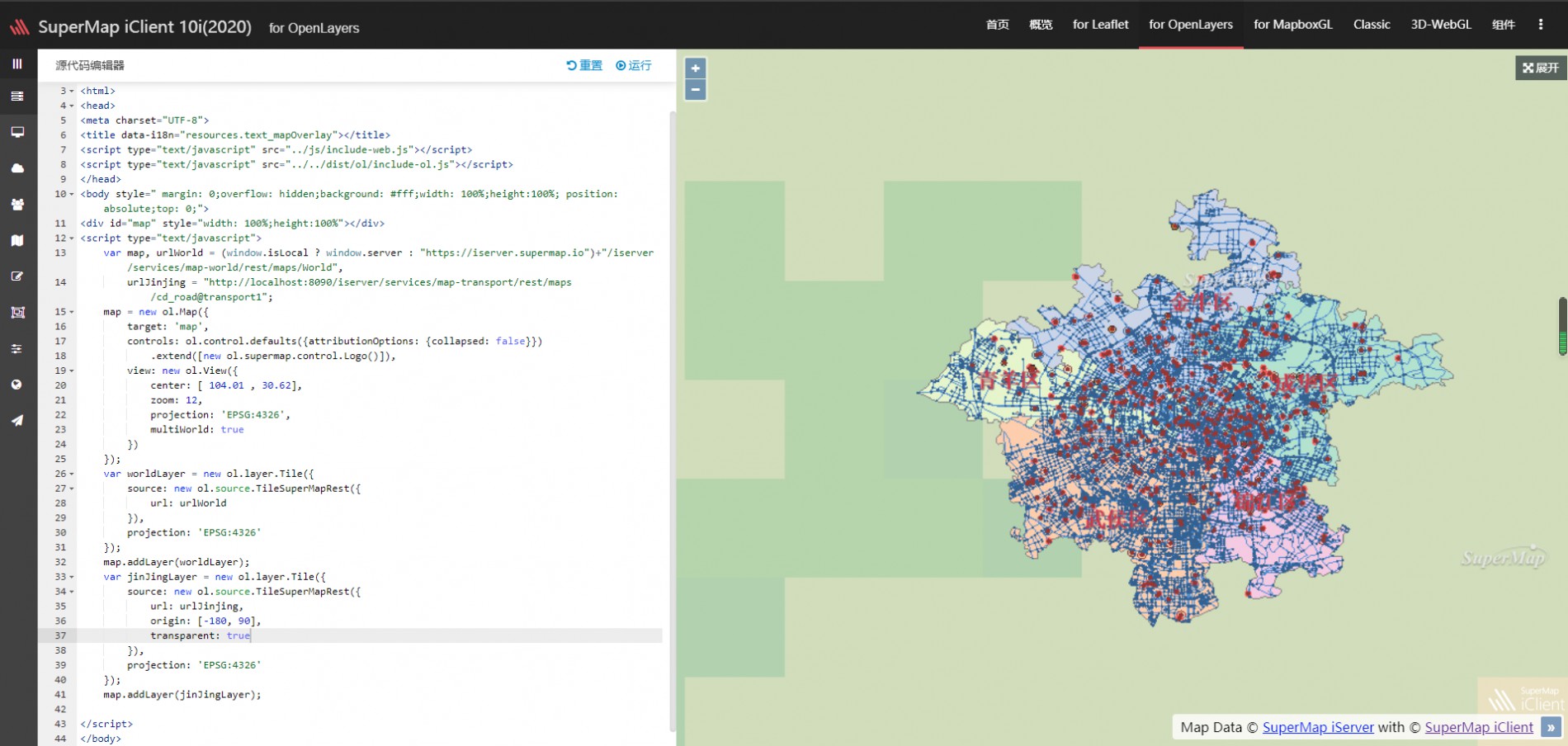
Task: Click '<meta charset="UTF-8">' code line
Action: [x=144, y=120]
